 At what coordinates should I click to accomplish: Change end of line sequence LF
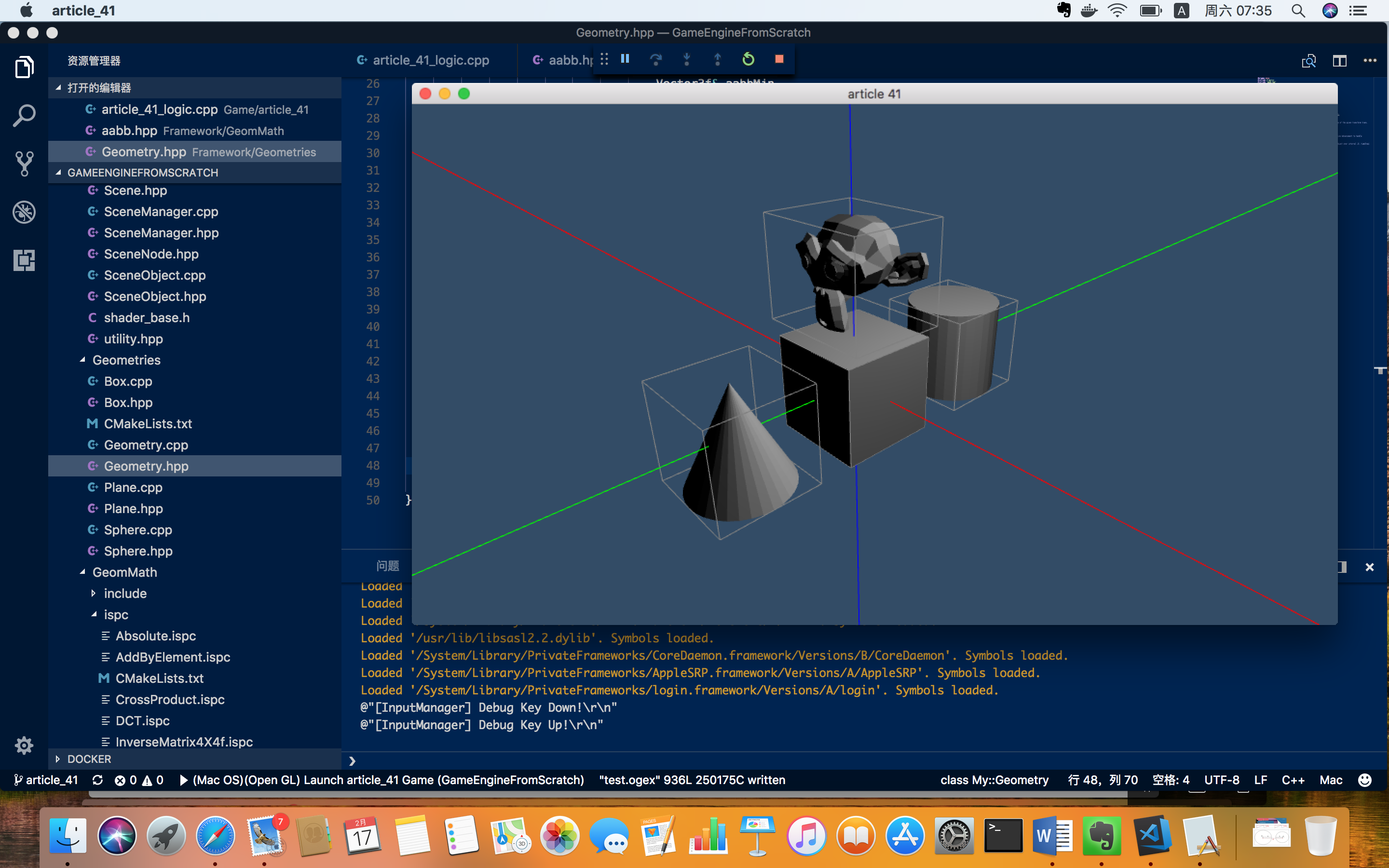pos(1260,780)
